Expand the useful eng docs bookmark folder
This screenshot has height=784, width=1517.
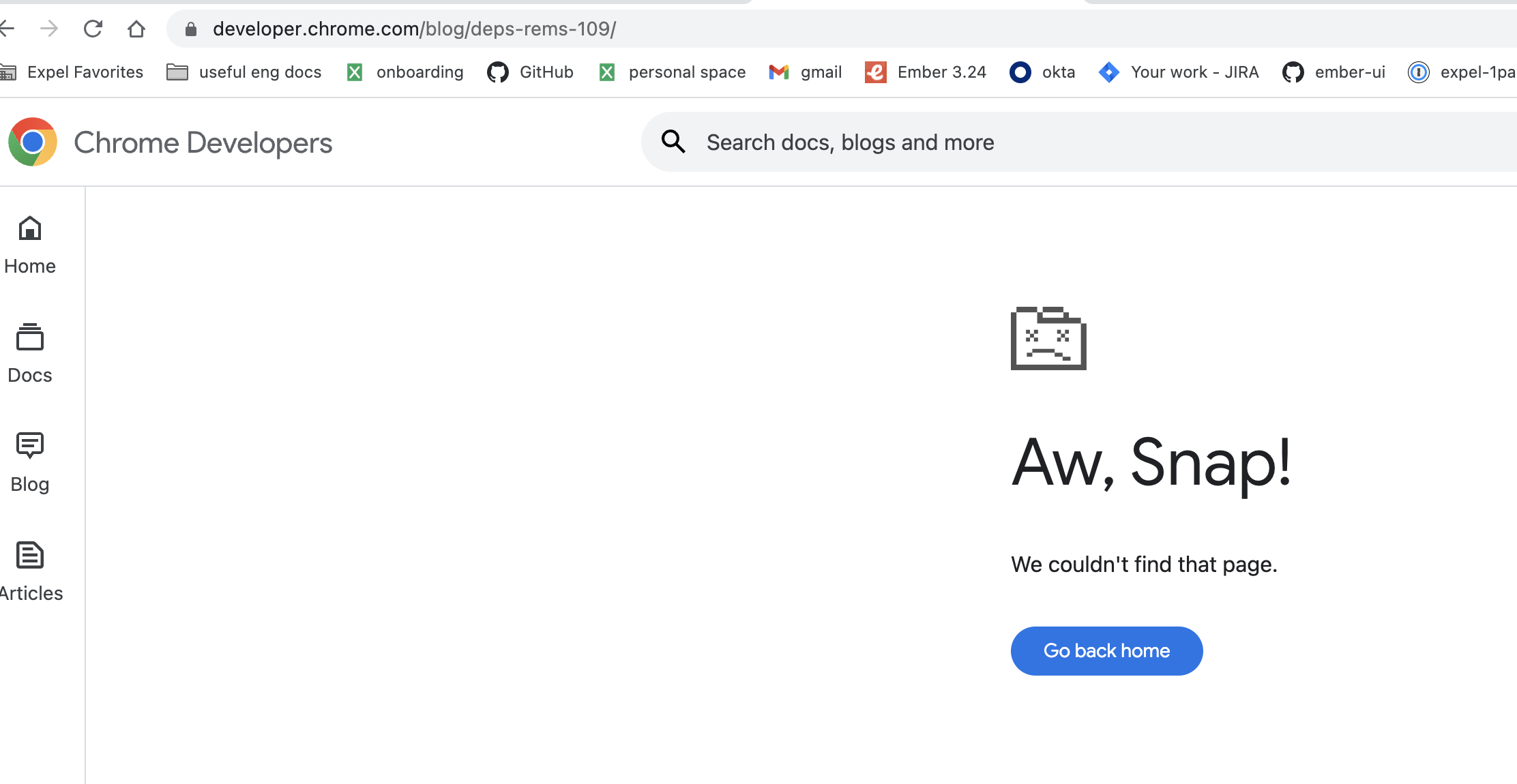(244, 72)
